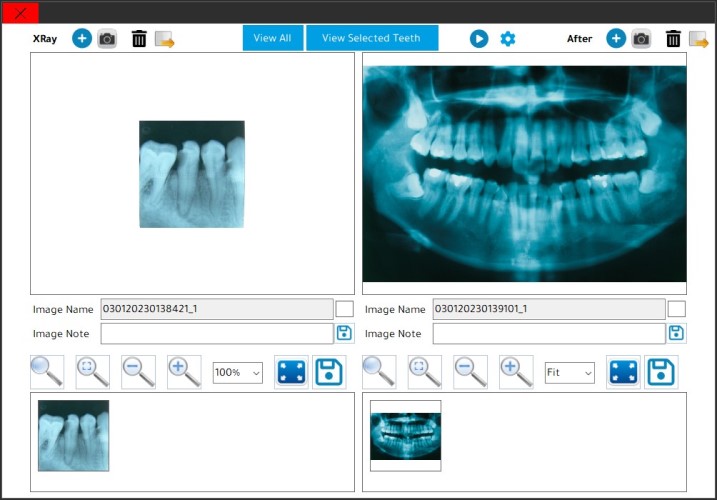Save the XRay image note

344,333
